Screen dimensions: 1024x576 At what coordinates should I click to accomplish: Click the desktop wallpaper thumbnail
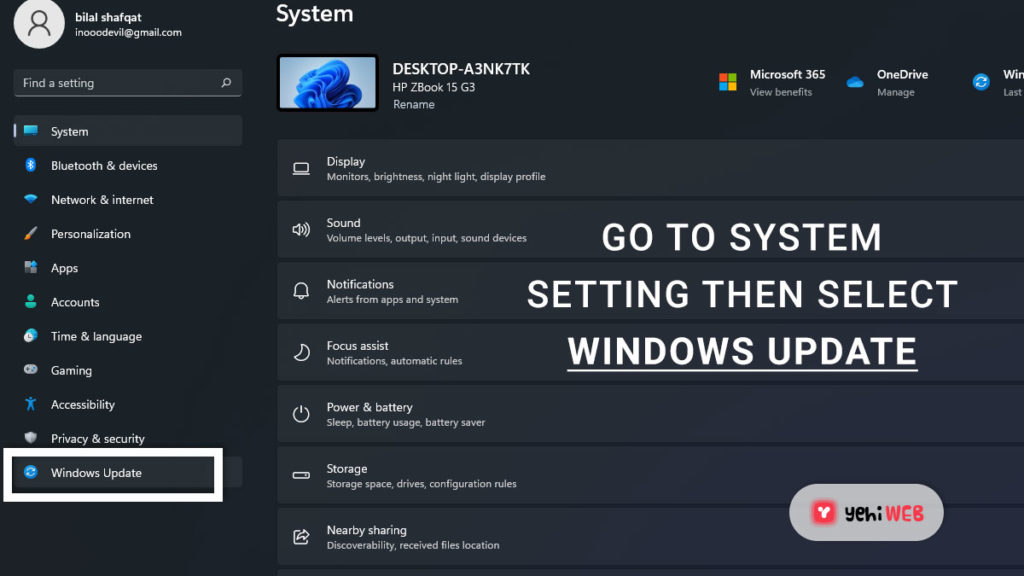(x=327, y=82)
